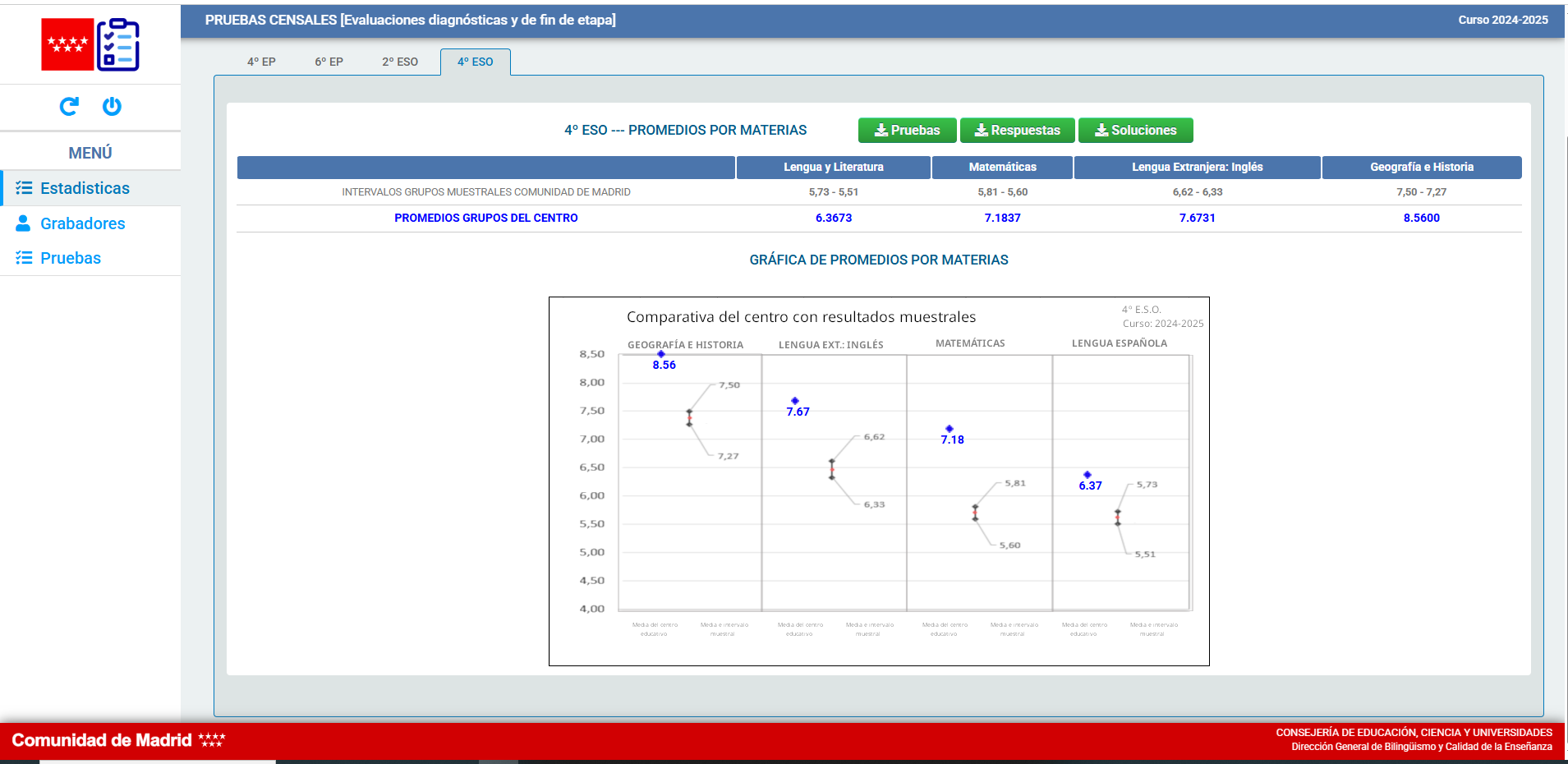Viewport: 1568px width, 764px height.
Task: Click the 8.56 data point on chart
Action: (661, 355)
